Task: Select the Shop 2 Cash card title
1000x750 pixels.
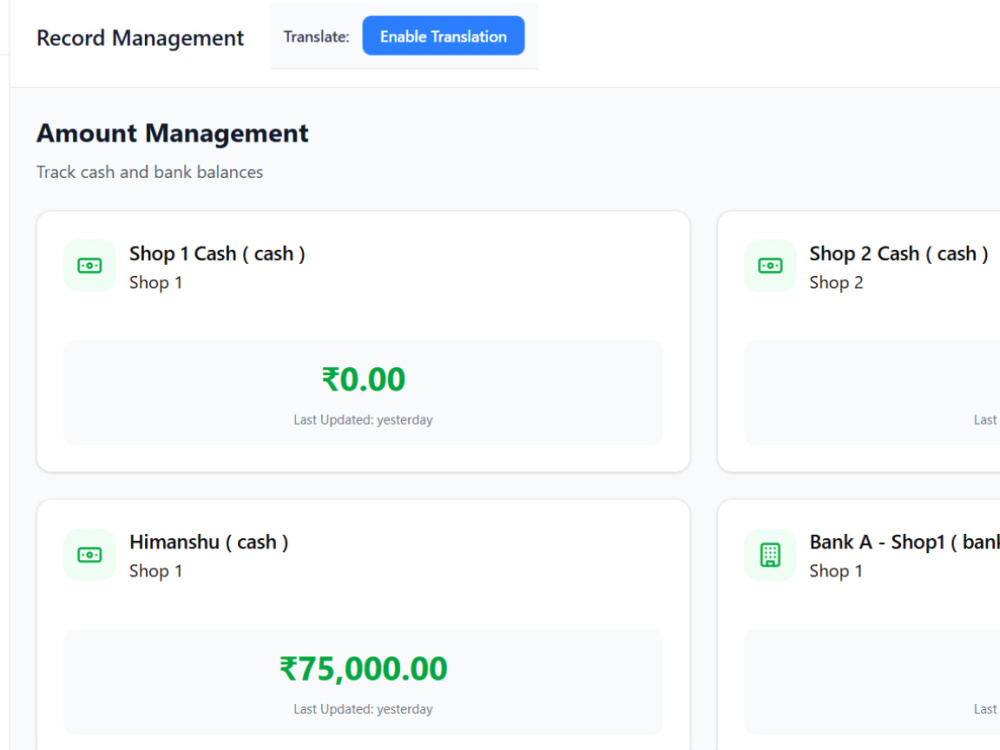Action: [899, 254]
